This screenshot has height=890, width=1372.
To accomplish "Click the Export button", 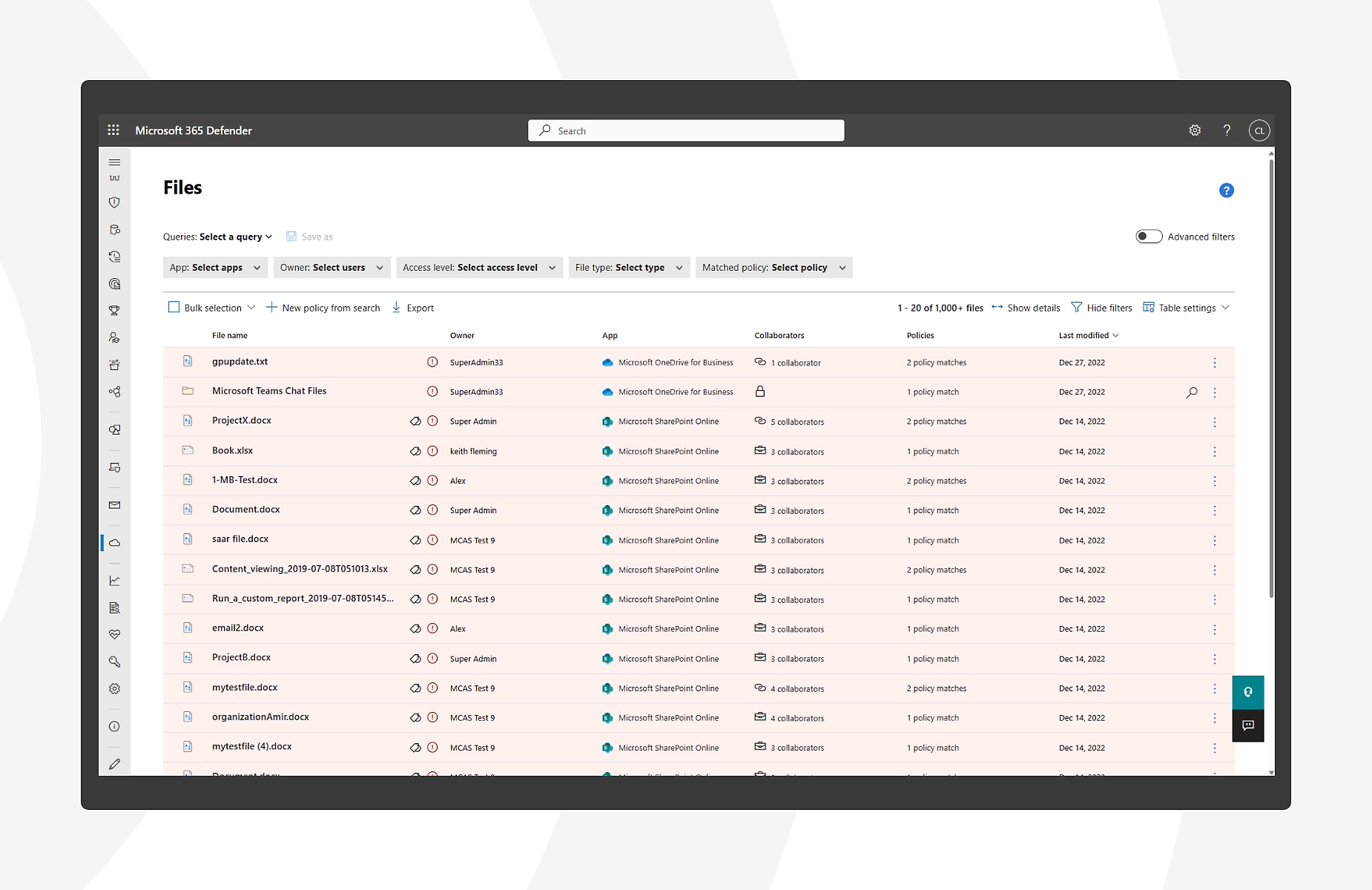I will point(413,308).
